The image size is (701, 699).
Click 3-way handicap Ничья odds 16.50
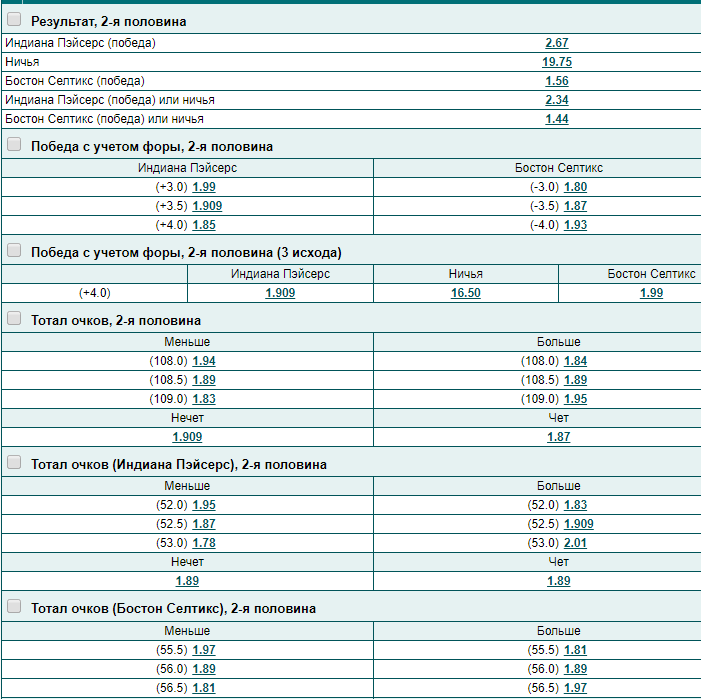[465, 293]
